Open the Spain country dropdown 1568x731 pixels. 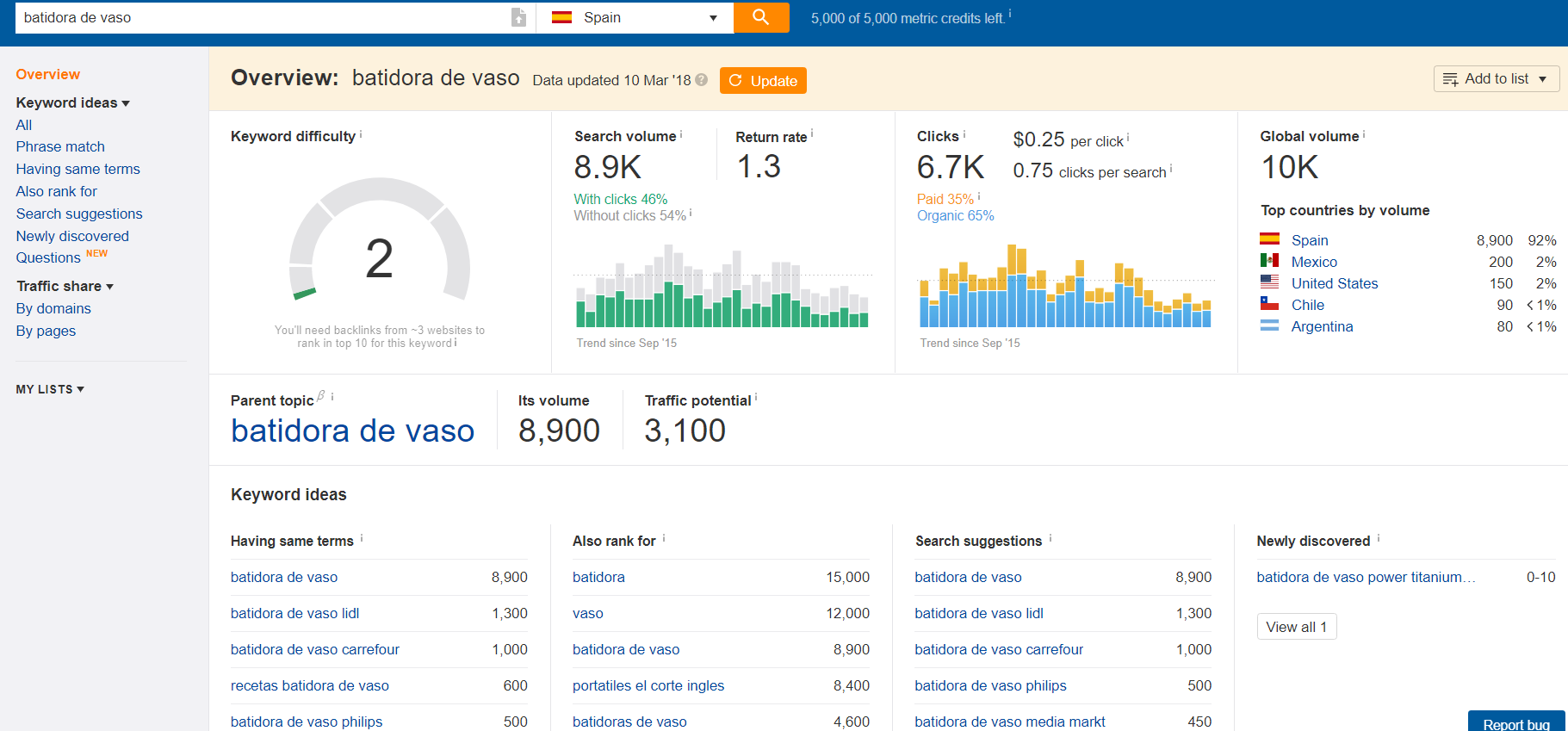tap(635, 17)
